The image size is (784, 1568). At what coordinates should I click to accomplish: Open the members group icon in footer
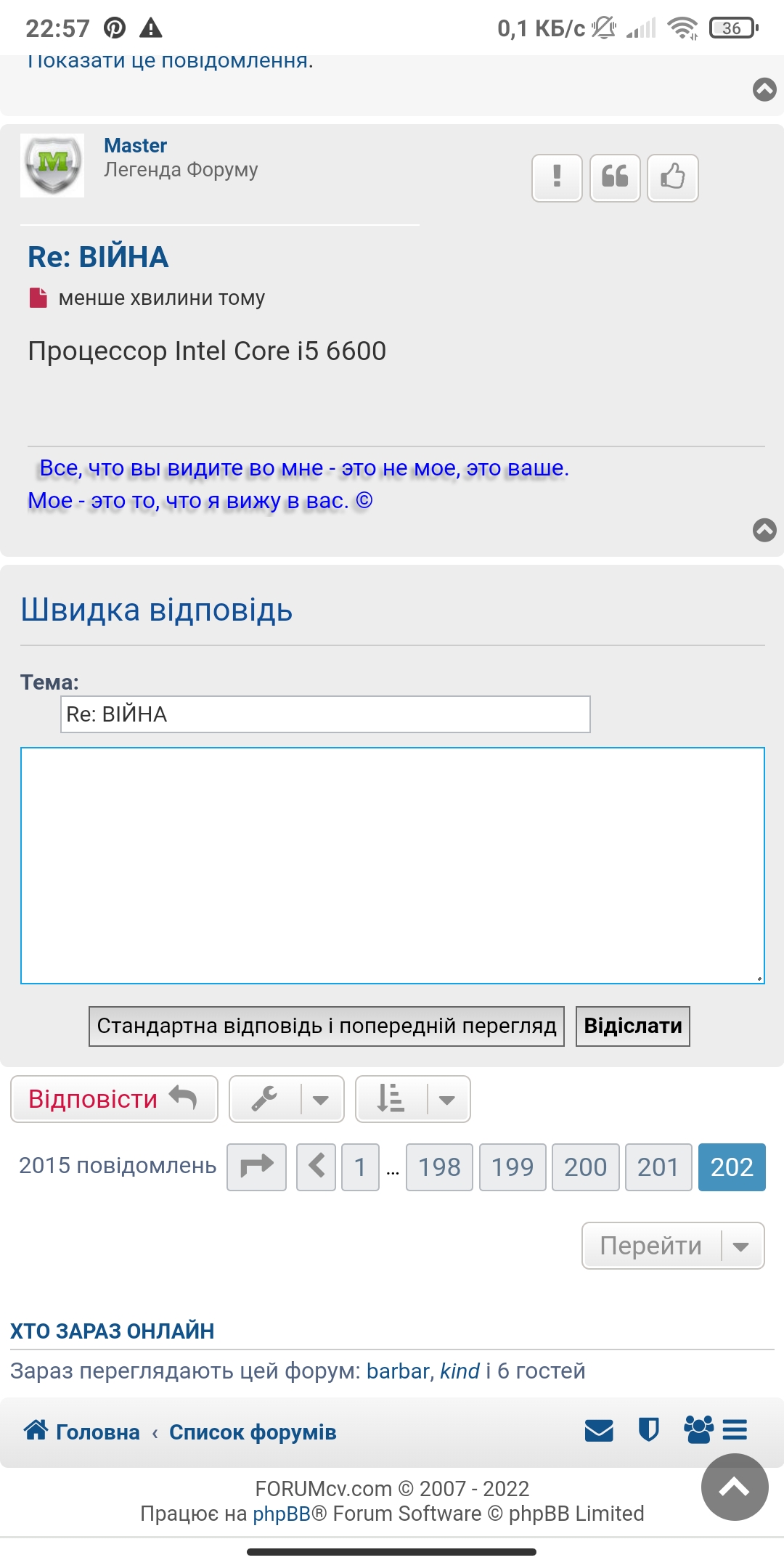(x=698, y=1430)
